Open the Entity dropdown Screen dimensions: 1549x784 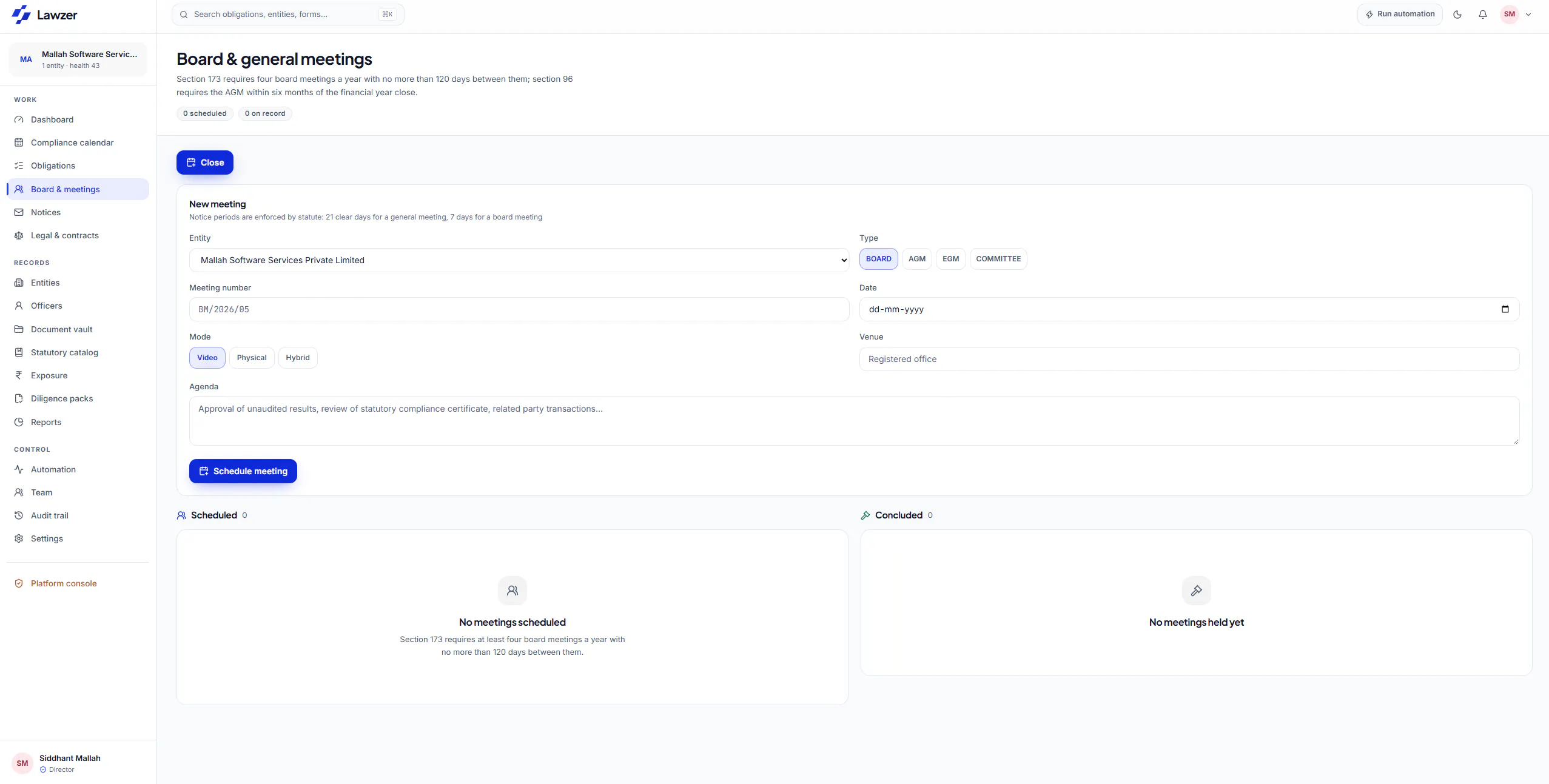point(519,260)
